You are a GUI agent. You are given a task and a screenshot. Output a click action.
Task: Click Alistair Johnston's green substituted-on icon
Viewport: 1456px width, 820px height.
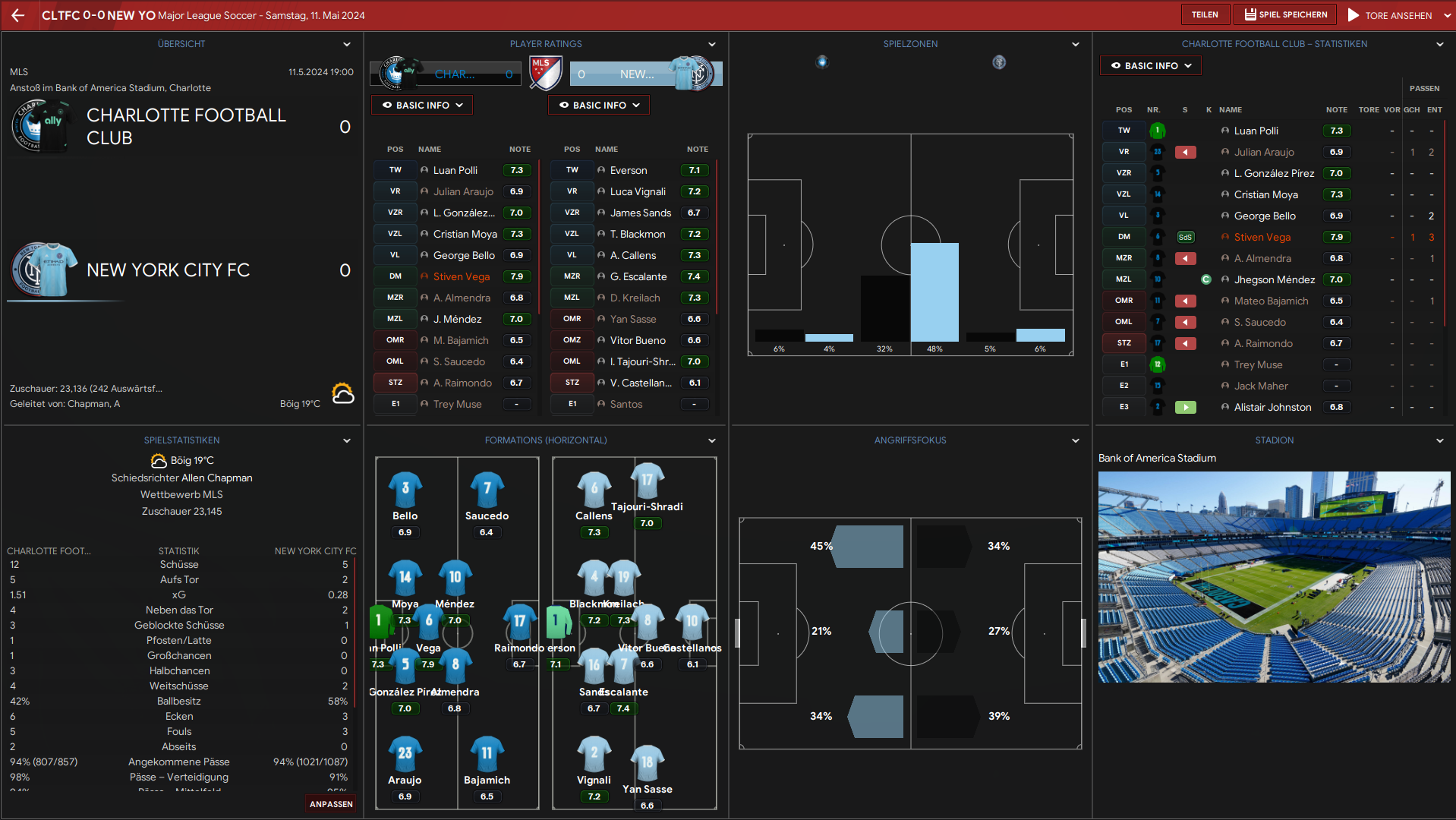point(1185,407)
